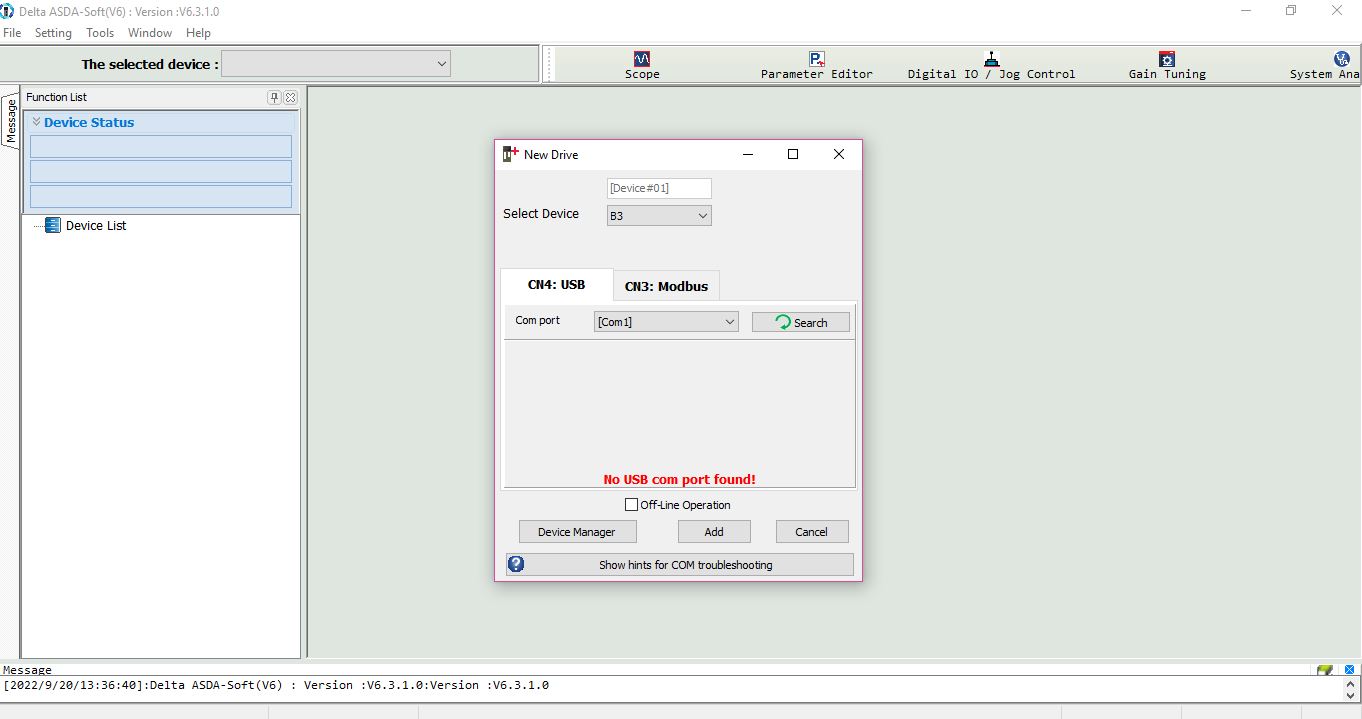1362x719 pixels.
Task: Switch to CN3: Modbus tab
Action: pos(666,286)
